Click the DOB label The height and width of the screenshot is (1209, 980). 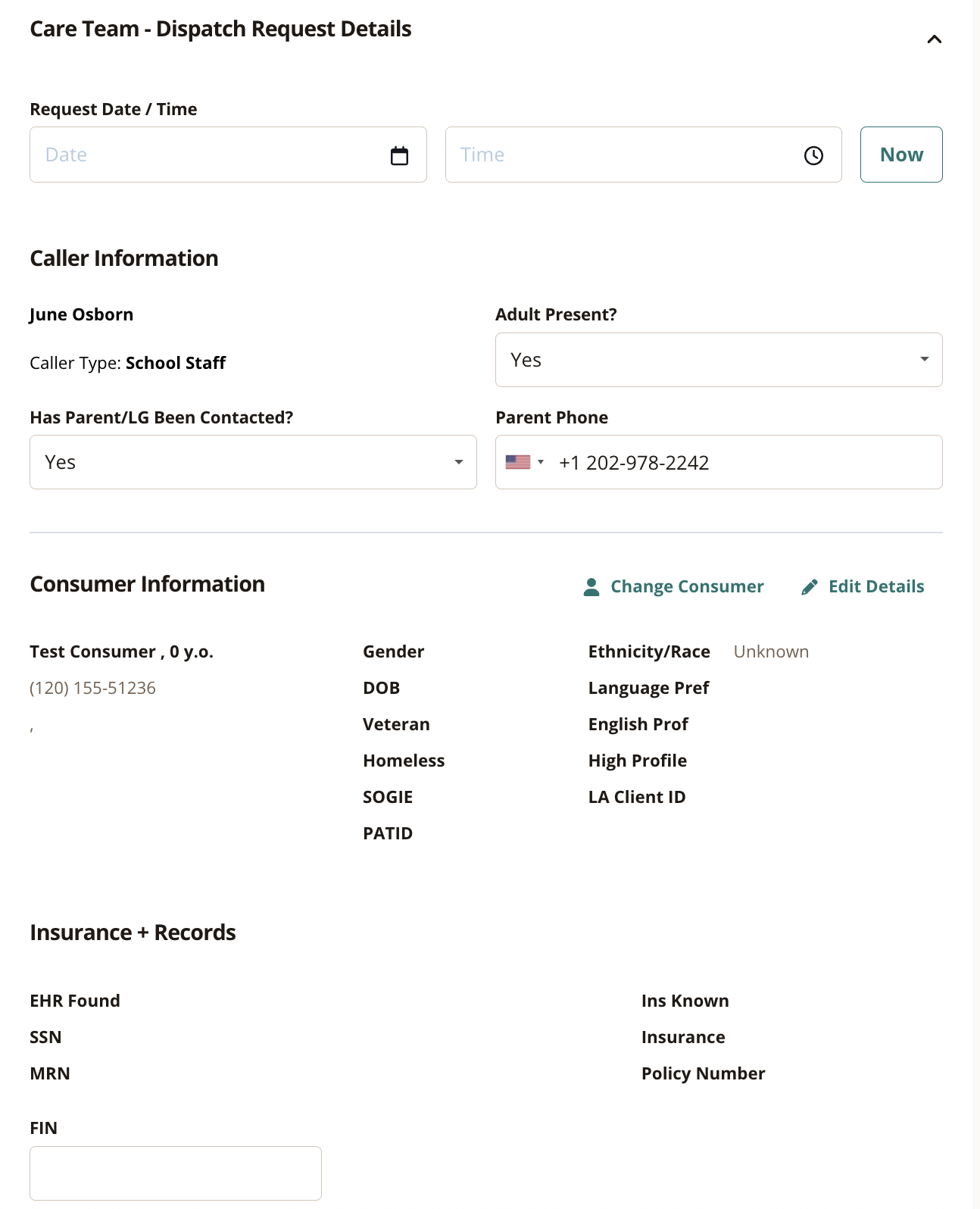coord(381,688)
